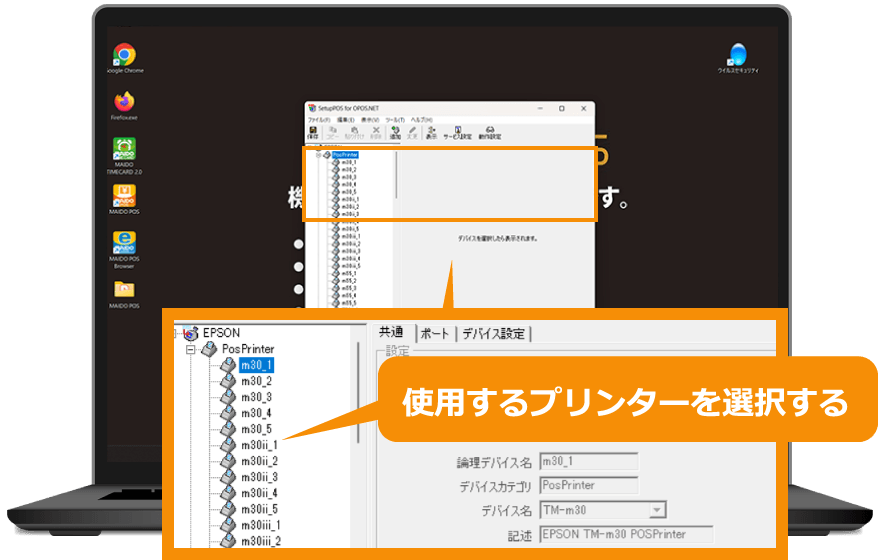Click printer icon beside m30_3 in enlarged tree
Viewport: 880px width, 560px height.
228,397
